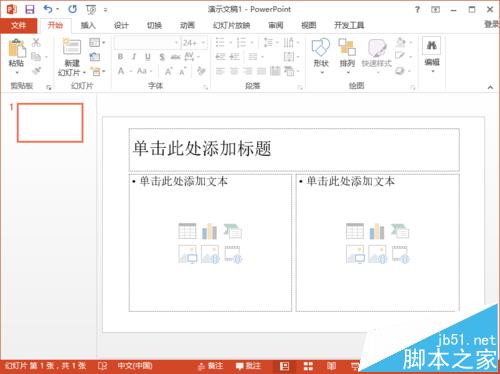This screenshot has width=500, height=374.
Task: Open the Line Spacing dropdown
Action: point(271,42)
